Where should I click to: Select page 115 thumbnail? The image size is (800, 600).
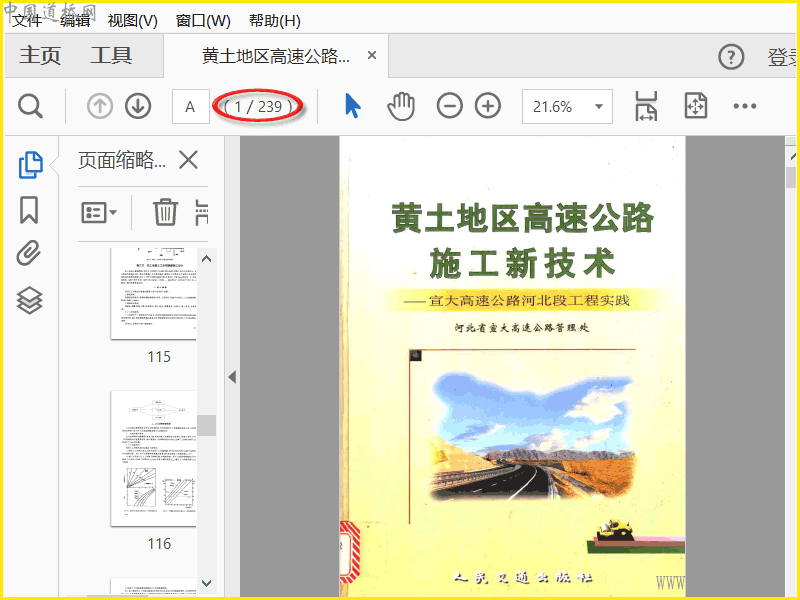(x=154, y=293)
